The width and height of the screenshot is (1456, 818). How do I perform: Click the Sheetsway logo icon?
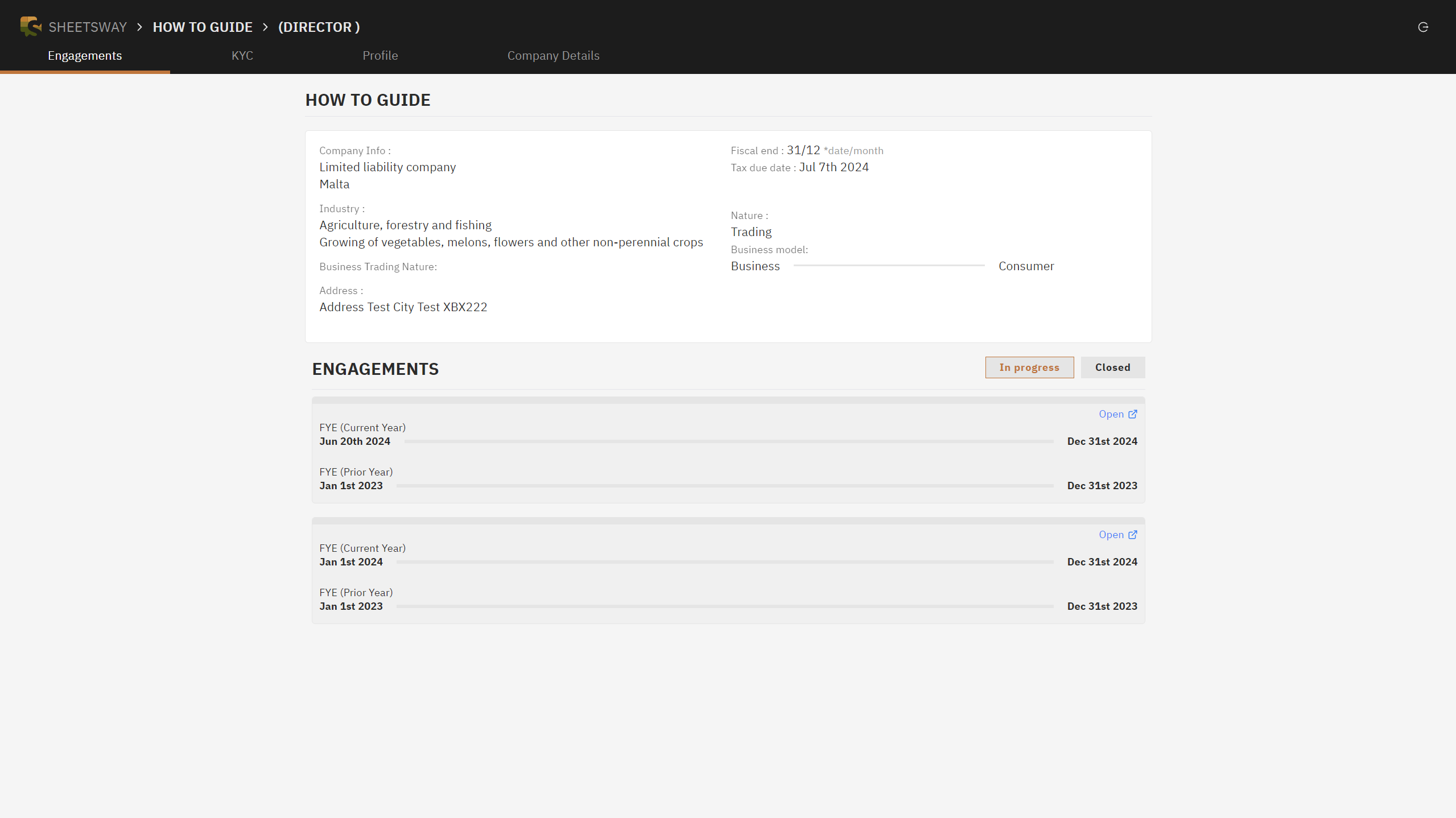[31, 27]
